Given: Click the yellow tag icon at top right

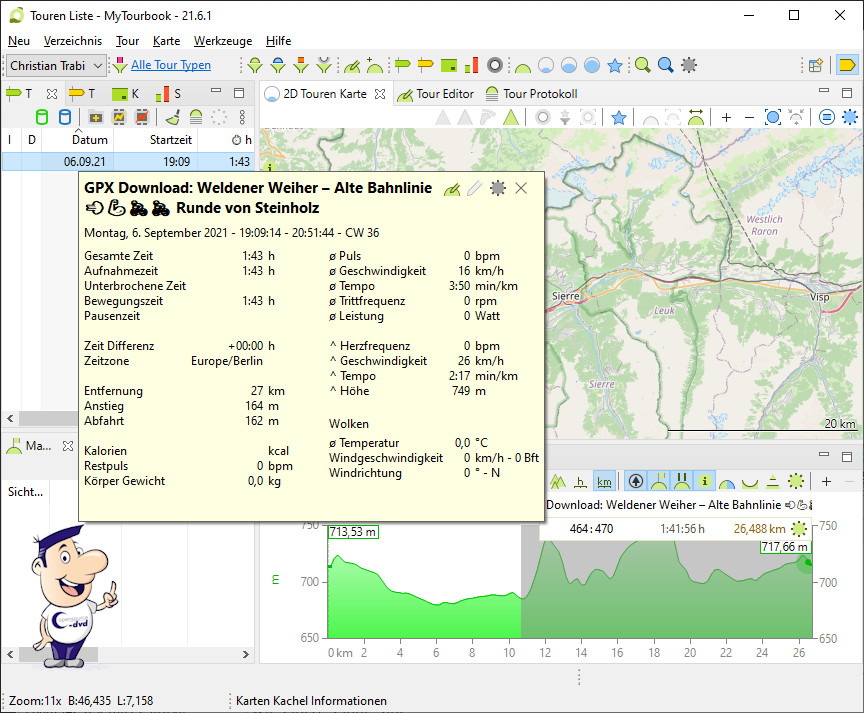Looking at the screenshot, I should (x=846, y=66).
